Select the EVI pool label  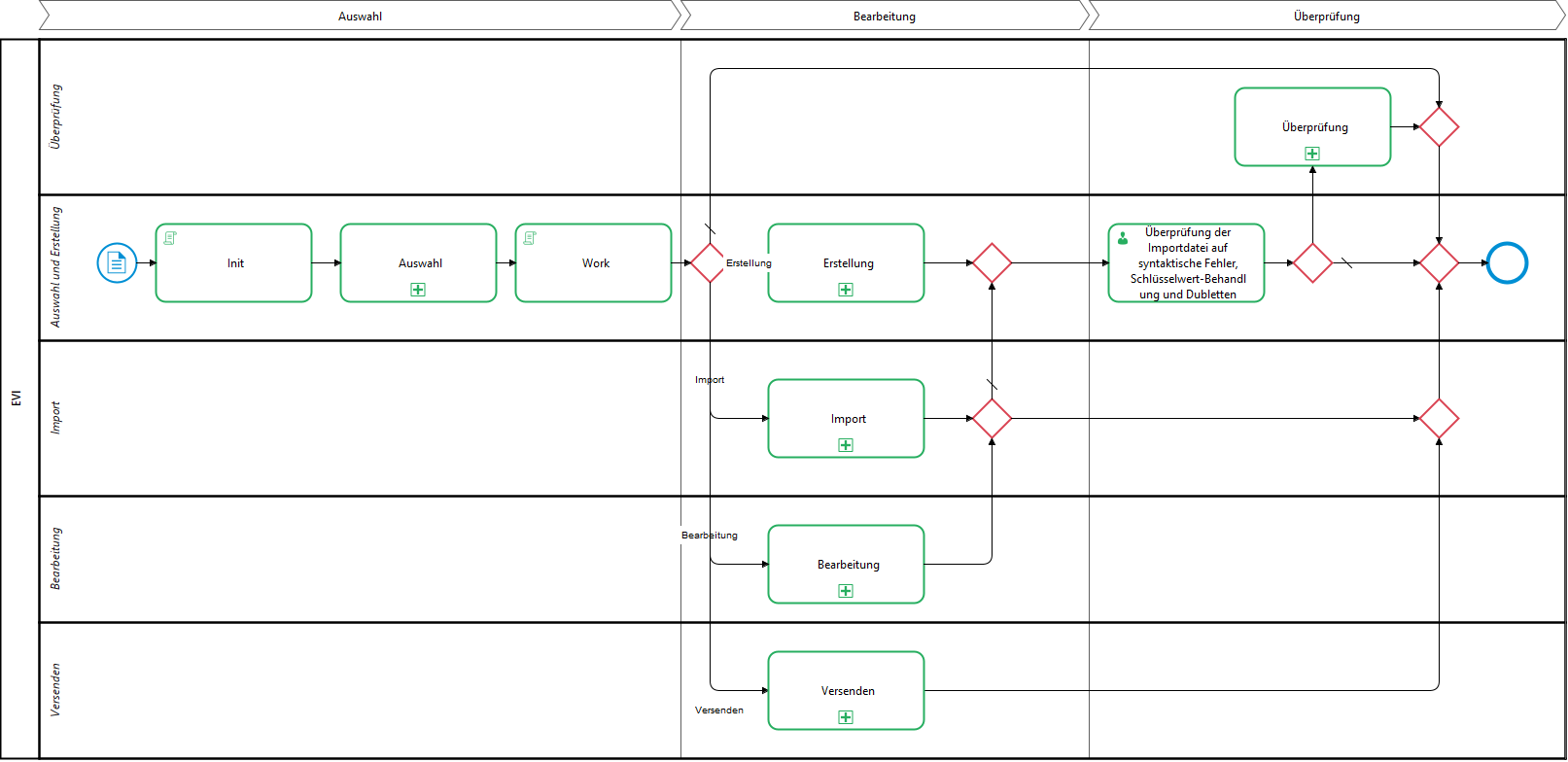tap(17, 398)
